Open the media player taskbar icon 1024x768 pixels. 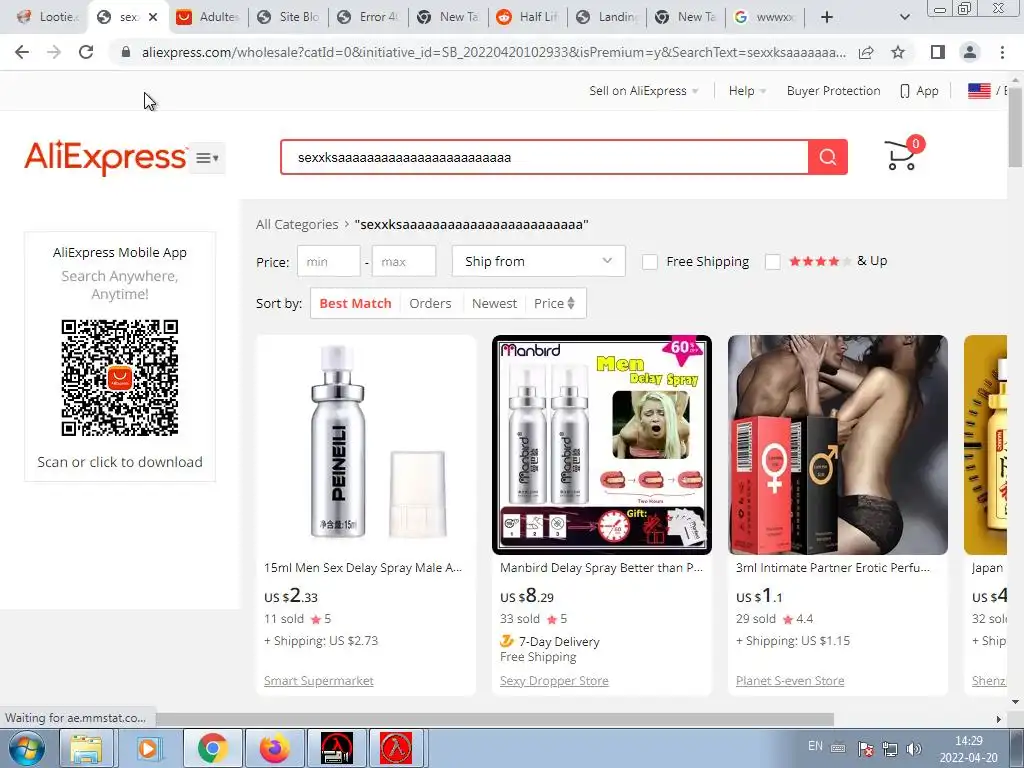coord(148,748)
